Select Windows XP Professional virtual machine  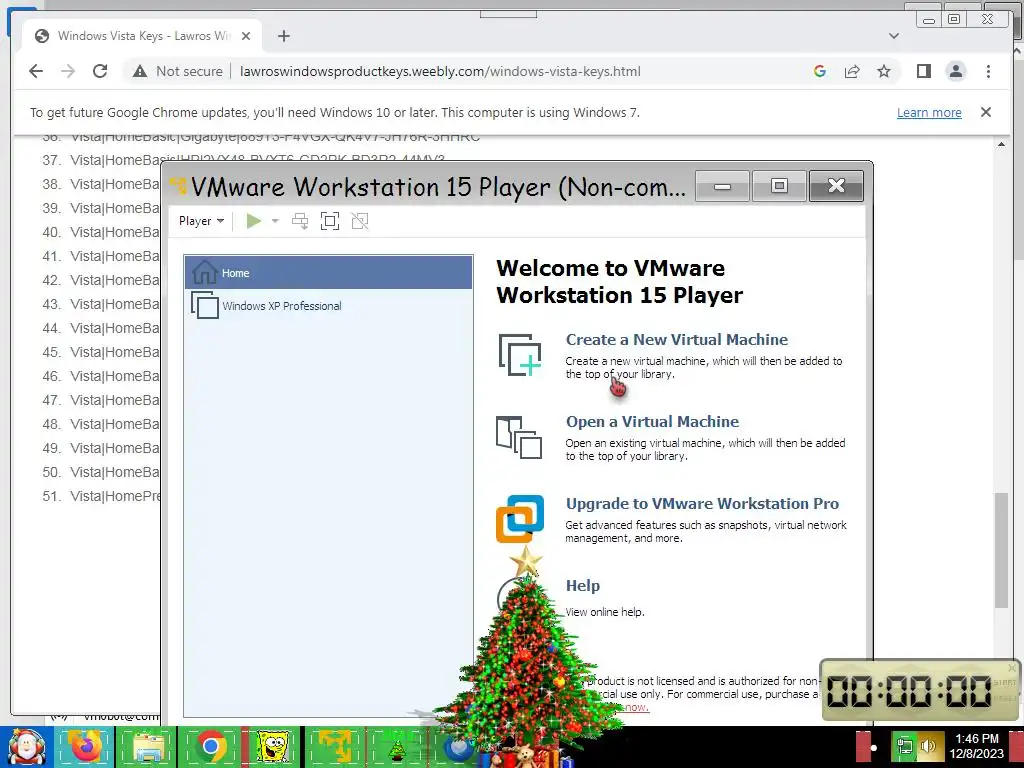pos(328,306)
